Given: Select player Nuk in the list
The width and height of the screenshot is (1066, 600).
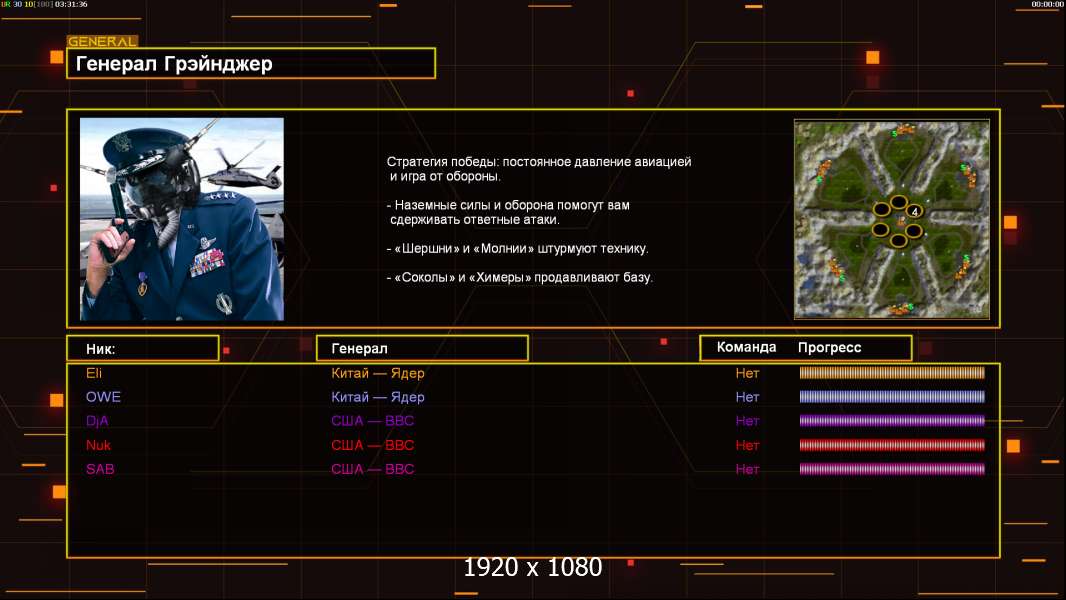Looking at the screenshot, I should [x=99, y=445].
